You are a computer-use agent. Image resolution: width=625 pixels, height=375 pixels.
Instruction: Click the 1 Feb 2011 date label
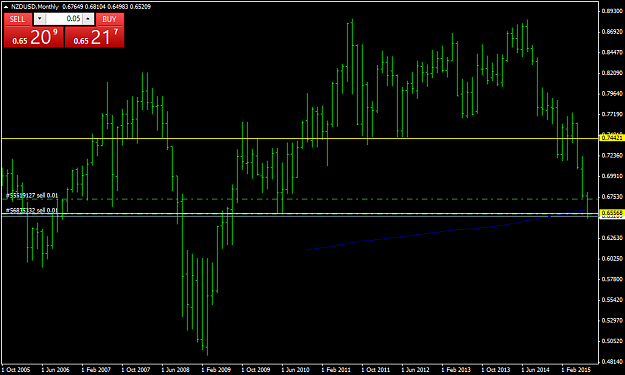click(x=336, y=370)
